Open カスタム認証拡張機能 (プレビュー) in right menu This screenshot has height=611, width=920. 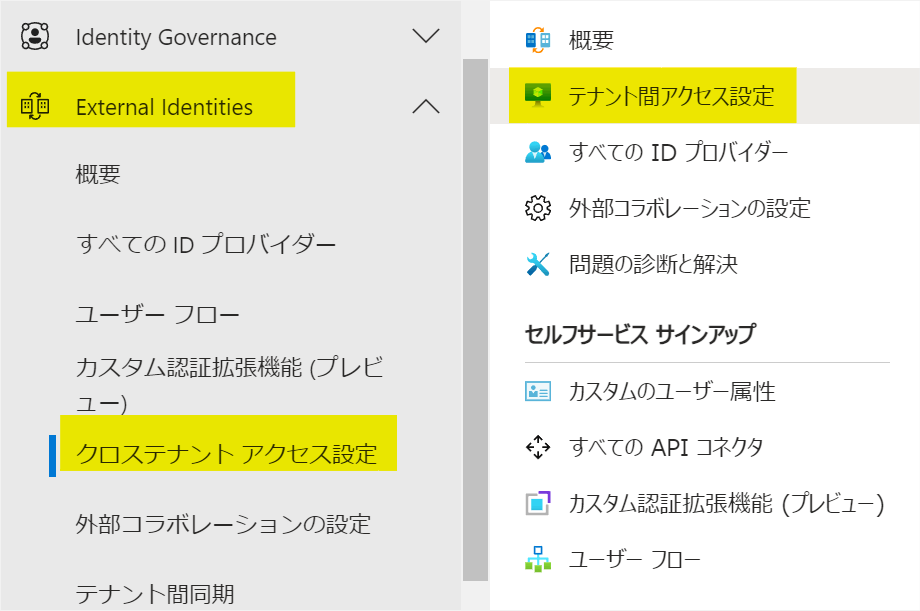point(726,504)
